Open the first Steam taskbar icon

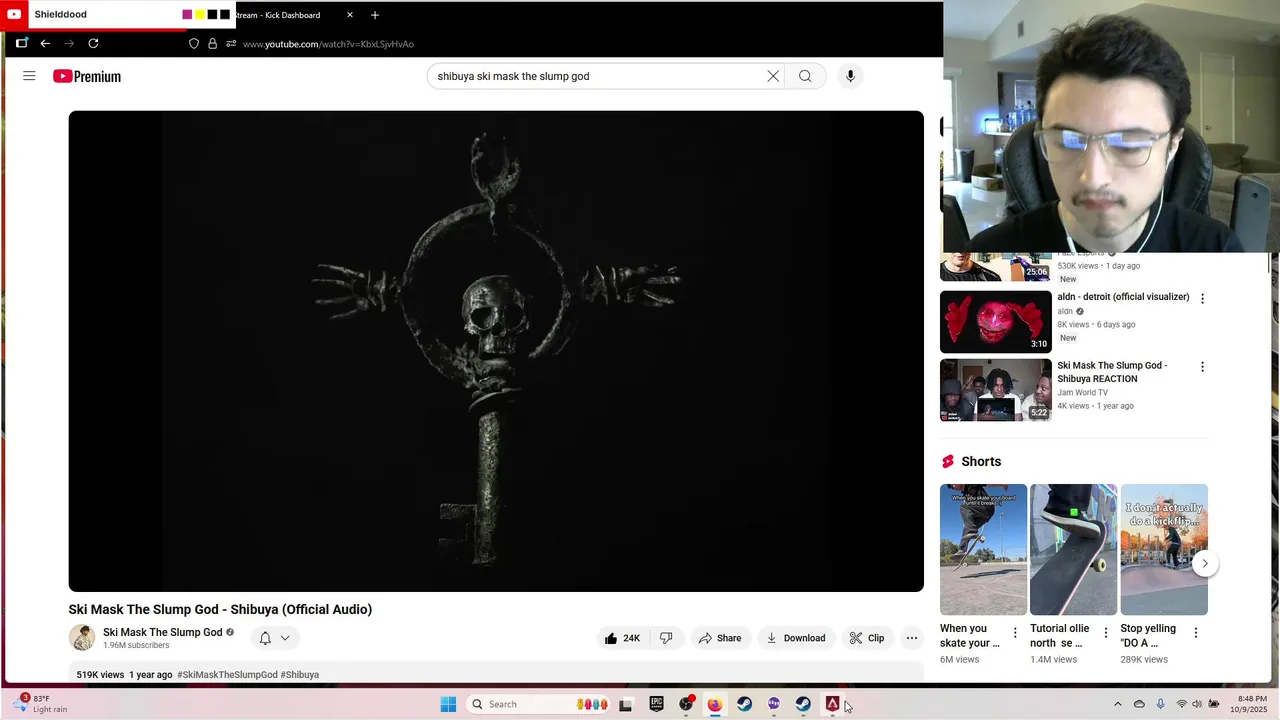pyautogui.click(x=744, y=704)
